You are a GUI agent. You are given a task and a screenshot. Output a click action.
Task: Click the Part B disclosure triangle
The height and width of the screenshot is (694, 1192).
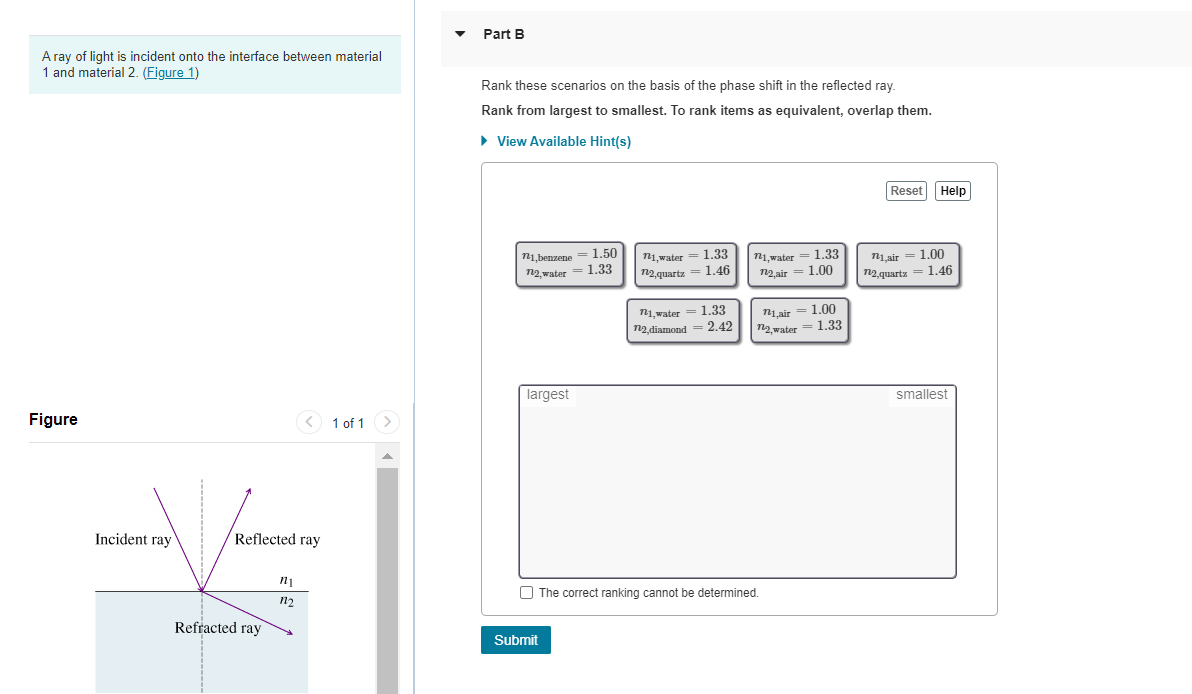(x=459, y=33)
